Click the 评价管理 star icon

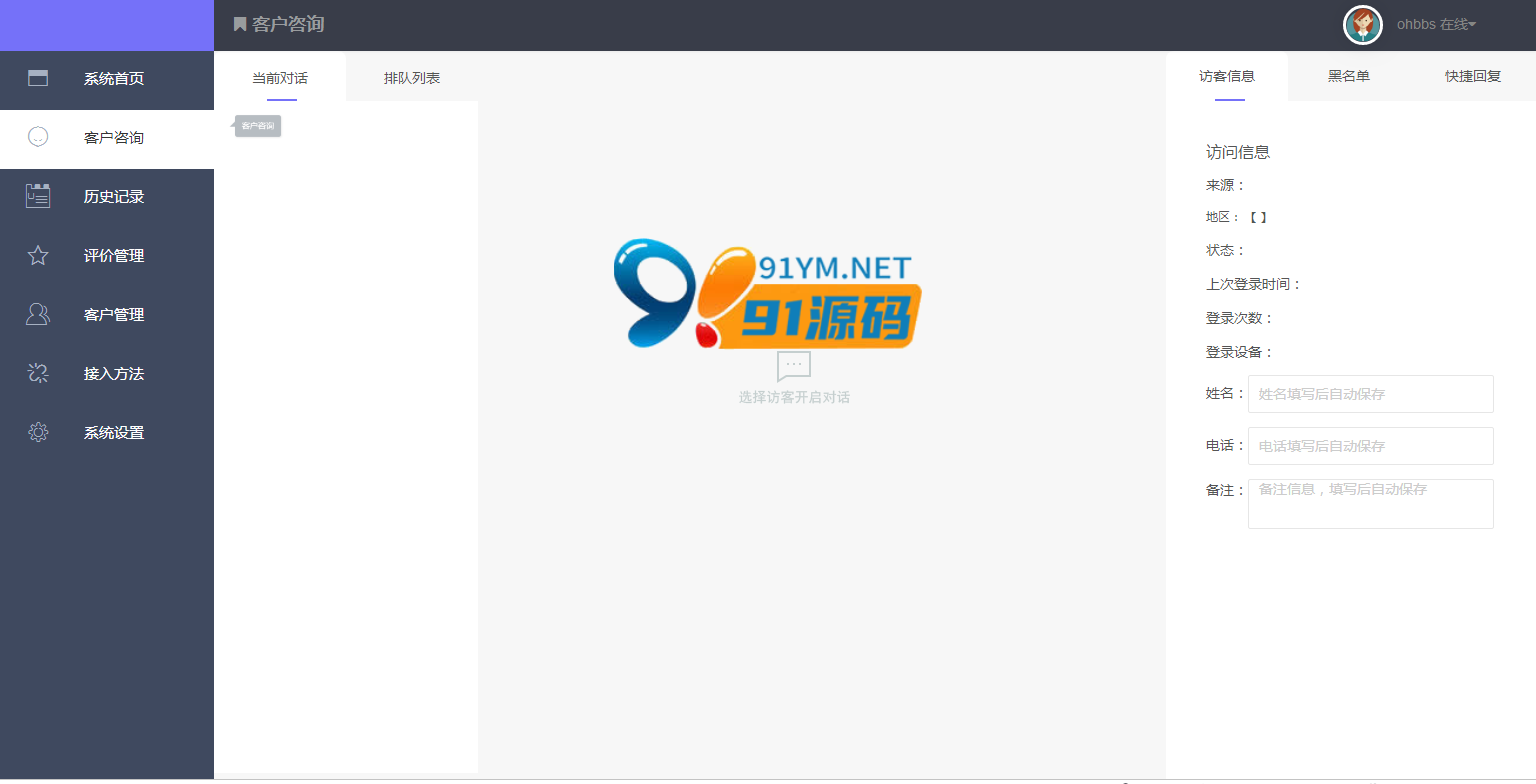pyautogui.click(x=38, y=255)
